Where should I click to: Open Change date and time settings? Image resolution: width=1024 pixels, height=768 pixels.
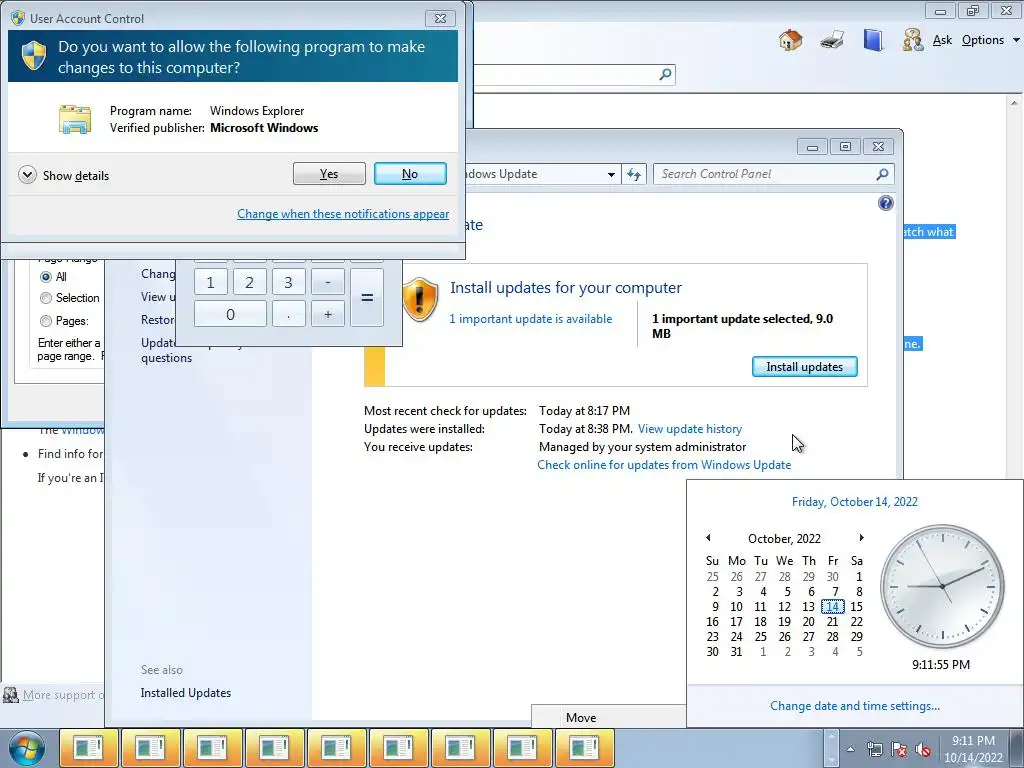[x=855, y=706]
